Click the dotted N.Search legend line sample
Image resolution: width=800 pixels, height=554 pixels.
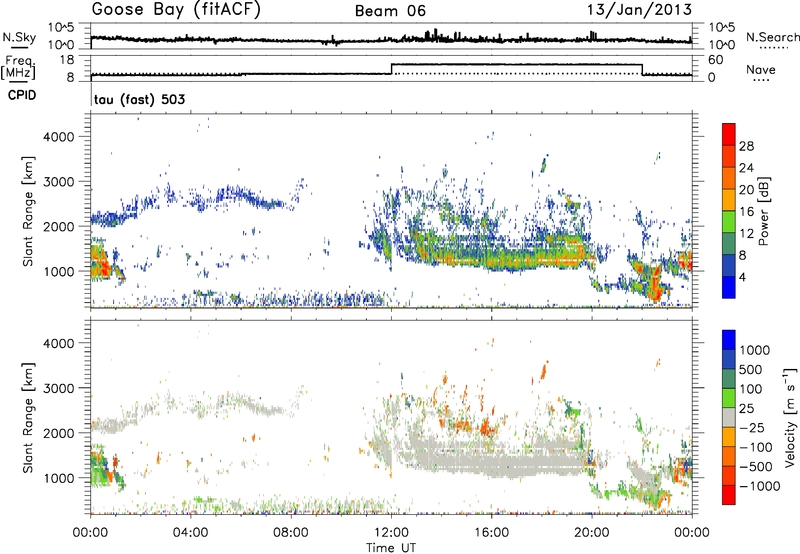(x=774, y=48)
